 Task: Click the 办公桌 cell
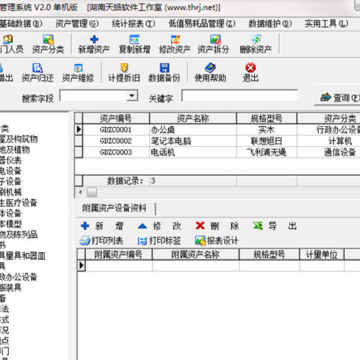click(193, 130)
